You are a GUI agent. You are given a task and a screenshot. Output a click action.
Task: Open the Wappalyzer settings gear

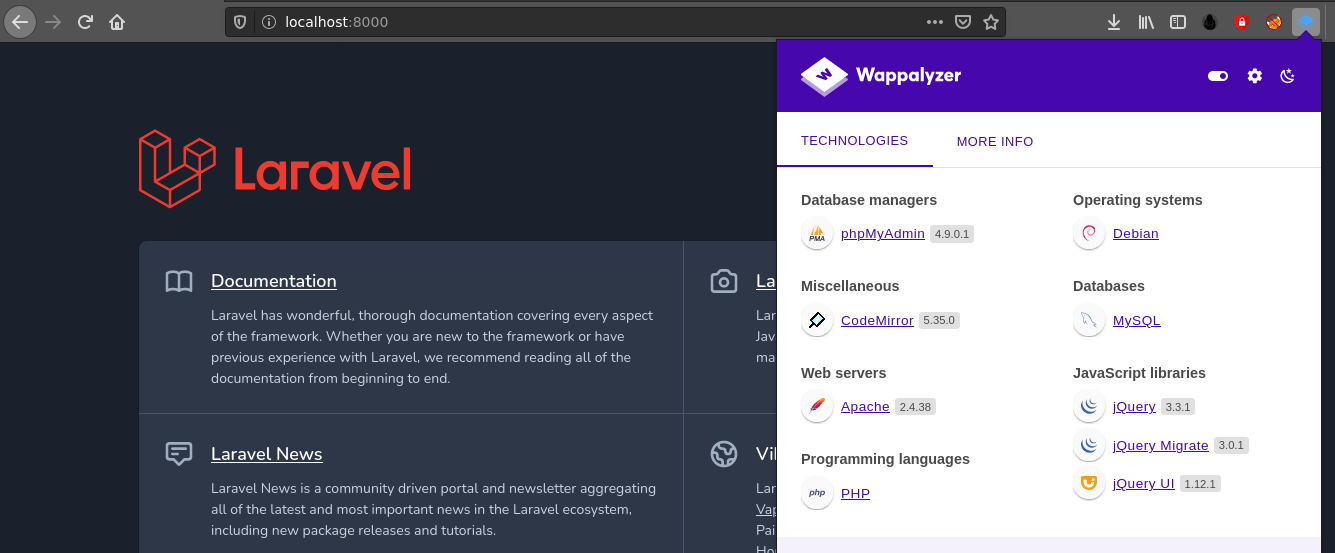tap(1254, 76)
